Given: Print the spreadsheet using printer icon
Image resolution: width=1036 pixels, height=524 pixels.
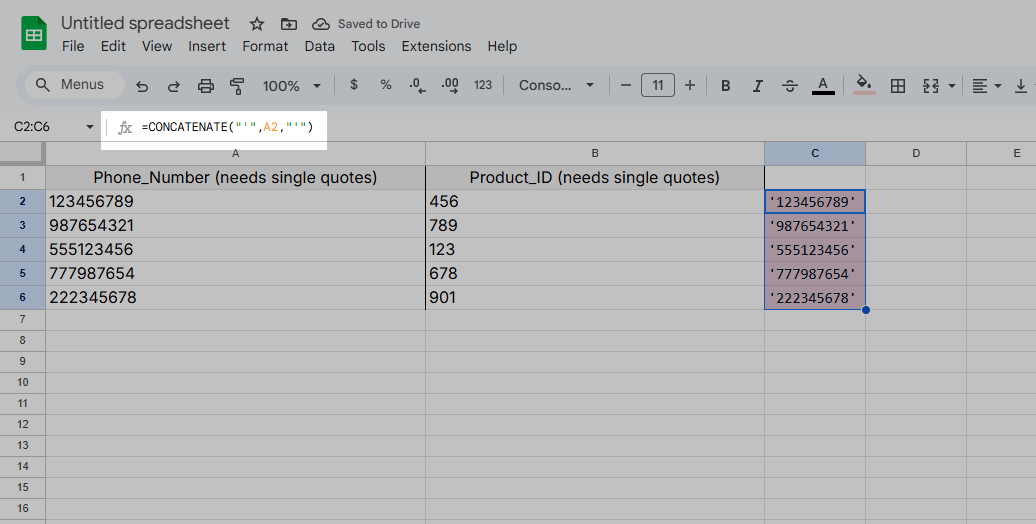Looking at the screenshot, I should pyautogui.click(x=206, y=86).
